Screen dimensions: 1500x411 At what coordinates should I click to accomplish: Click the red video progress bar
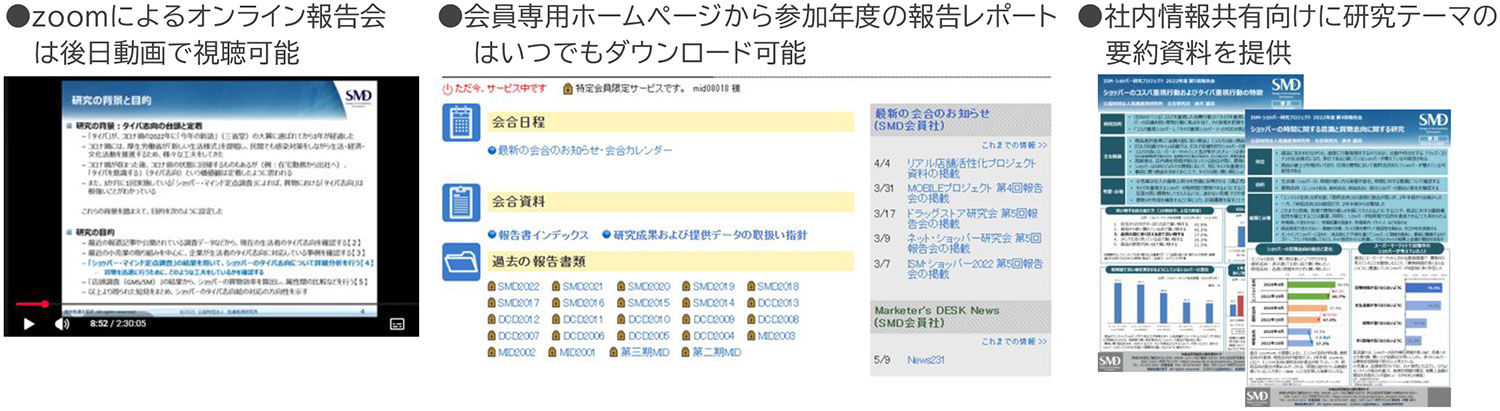(30, 303)
